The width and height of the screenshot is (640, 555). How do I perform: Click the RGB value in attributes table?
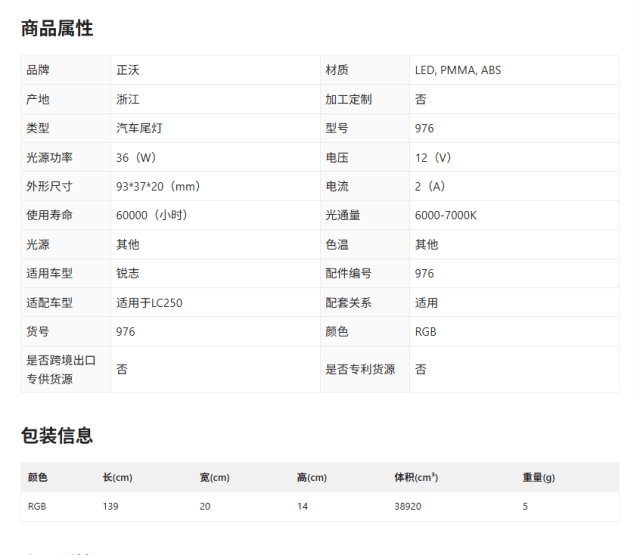(x=426, y=331)
